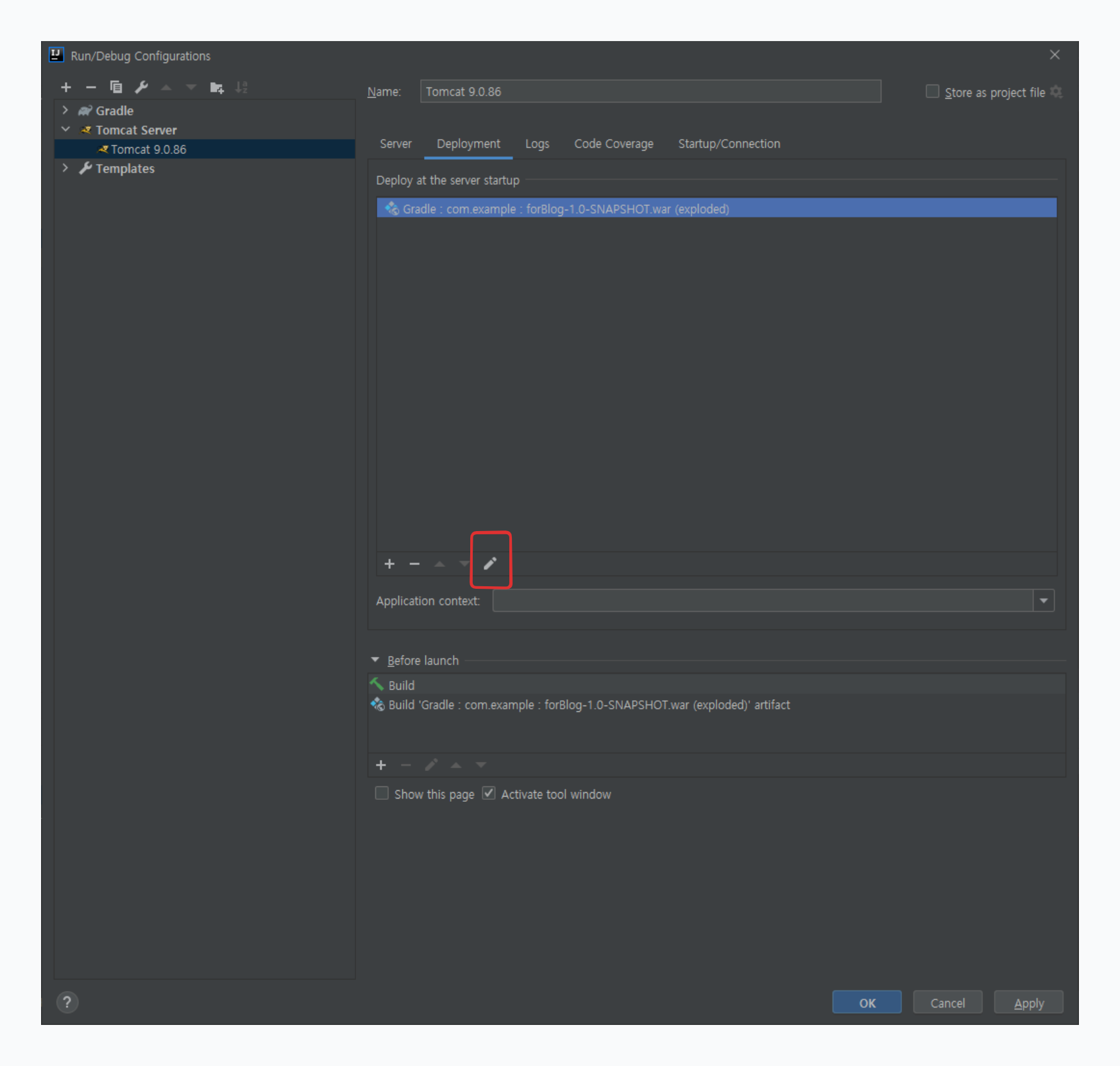
Task: Select the Build before-launch task
Action: (717, 685)
